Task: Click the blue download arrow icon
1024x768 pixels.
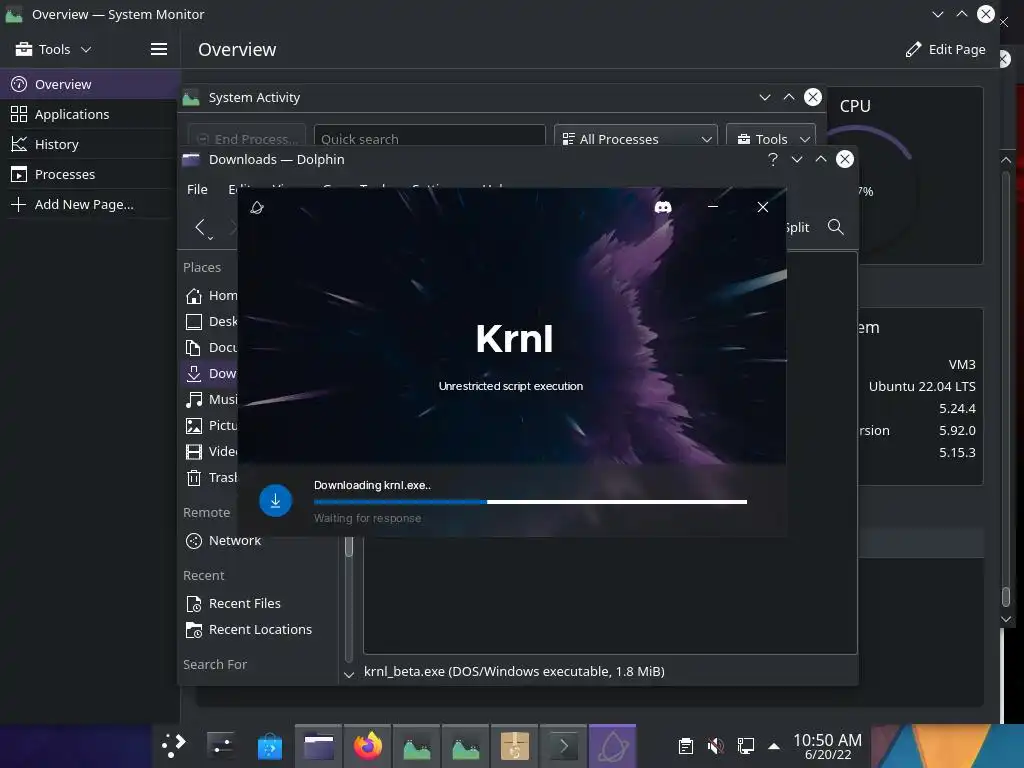Action: (x=275, y=500)
